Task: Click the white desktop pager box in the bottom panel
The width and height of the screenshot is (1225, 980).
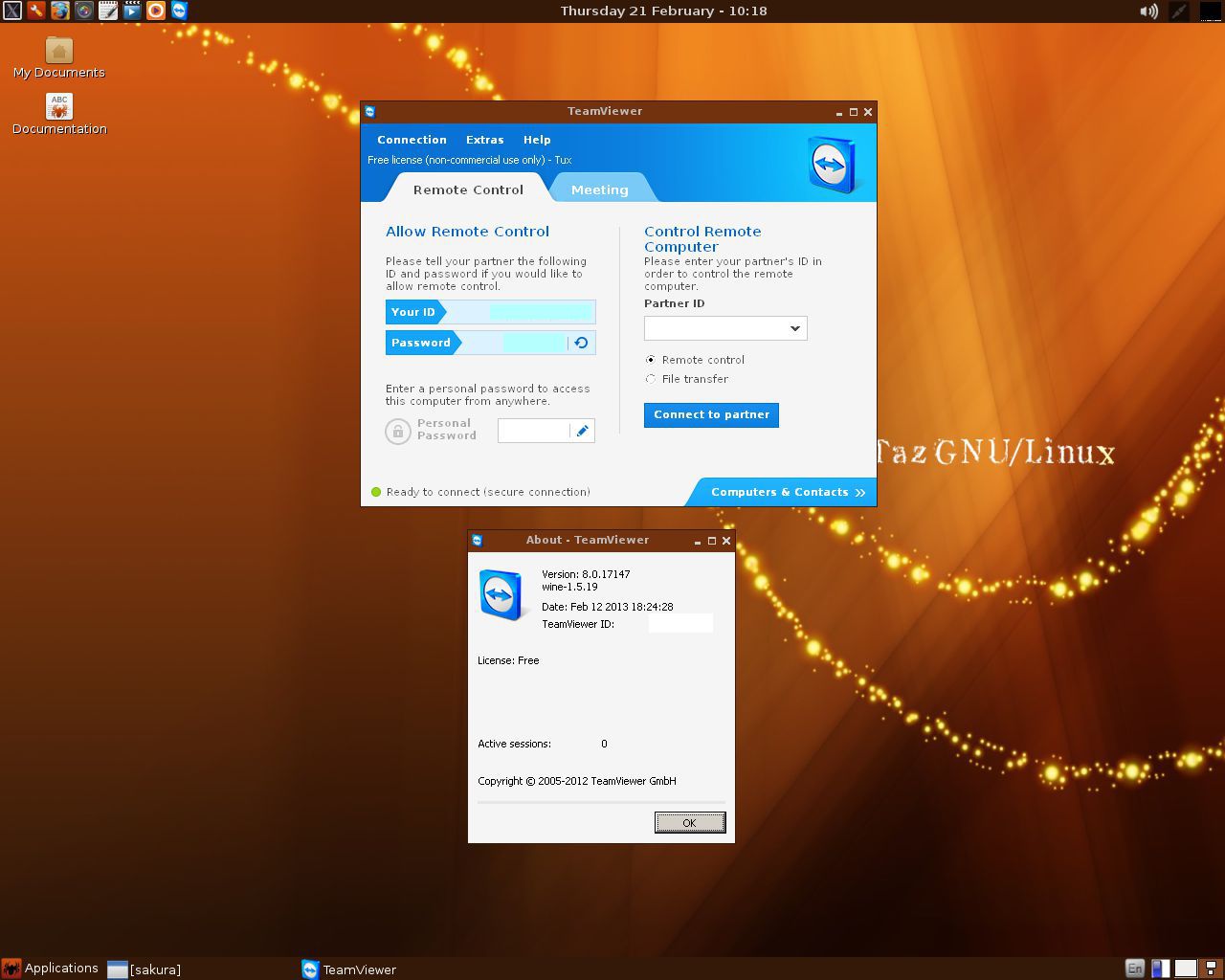Action: [x=1186, y=969]
